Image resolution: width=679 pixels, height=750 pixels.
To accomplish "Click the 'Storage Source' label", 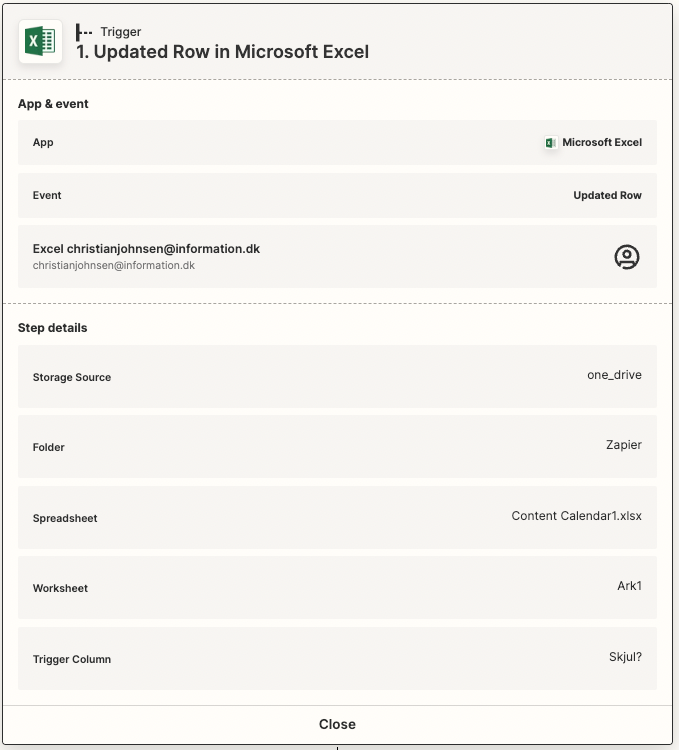I will (x=72, y=377).
